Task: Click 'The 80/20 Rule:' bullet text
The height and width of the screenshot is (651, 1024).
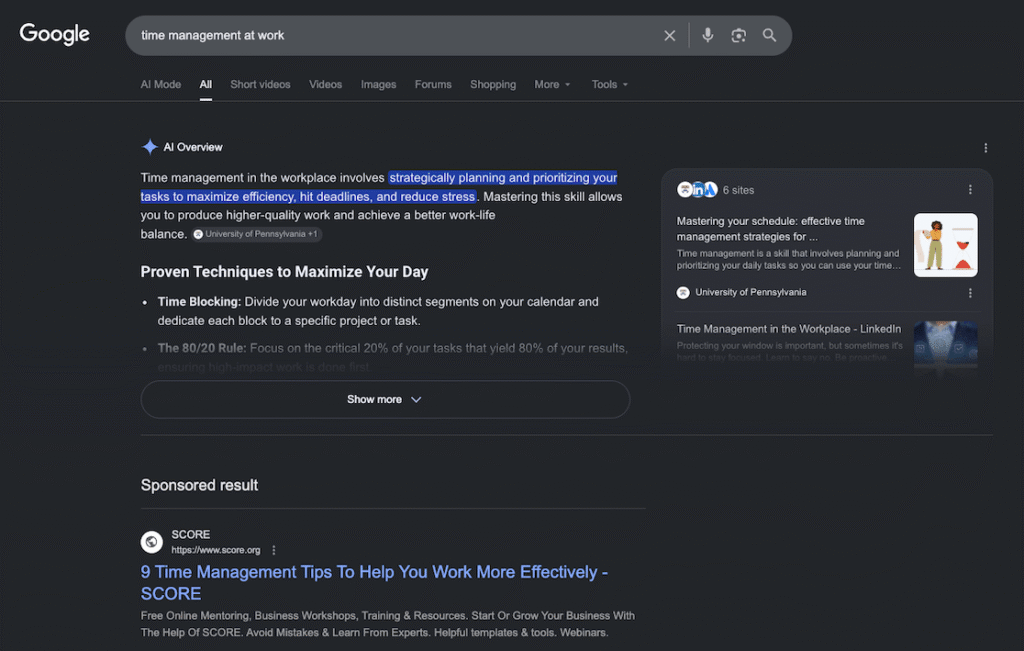Action: point(202,348)
